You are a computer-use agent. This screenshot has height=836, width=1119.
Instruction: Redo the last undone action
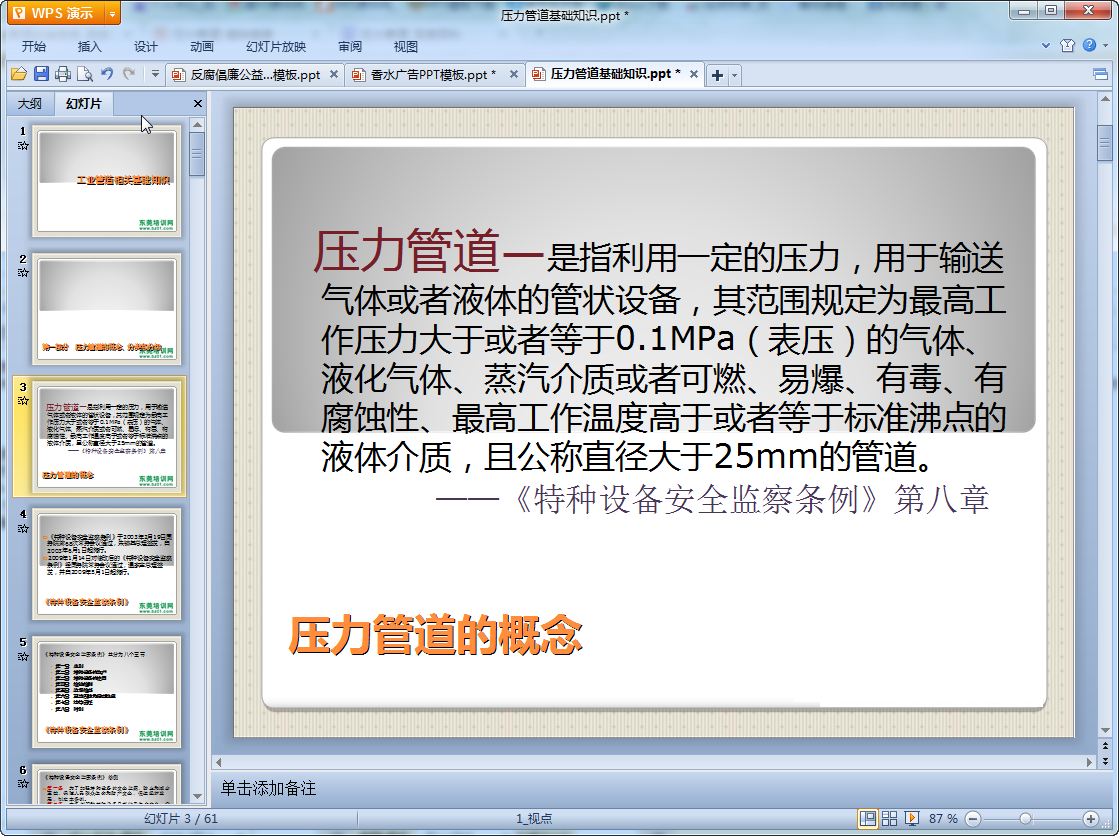129,74
